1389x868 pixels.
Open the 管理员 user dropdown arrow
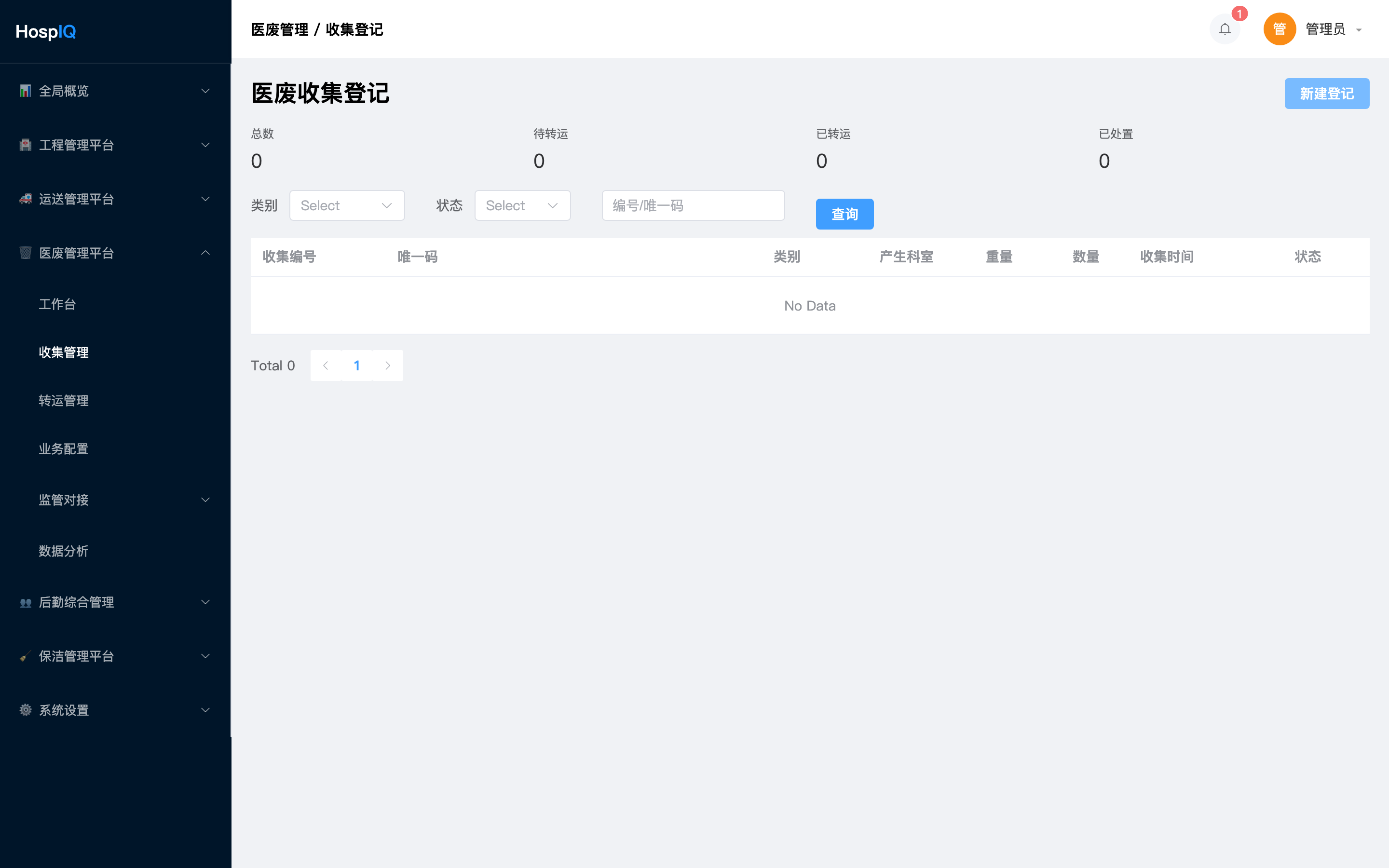point(1359,30)
